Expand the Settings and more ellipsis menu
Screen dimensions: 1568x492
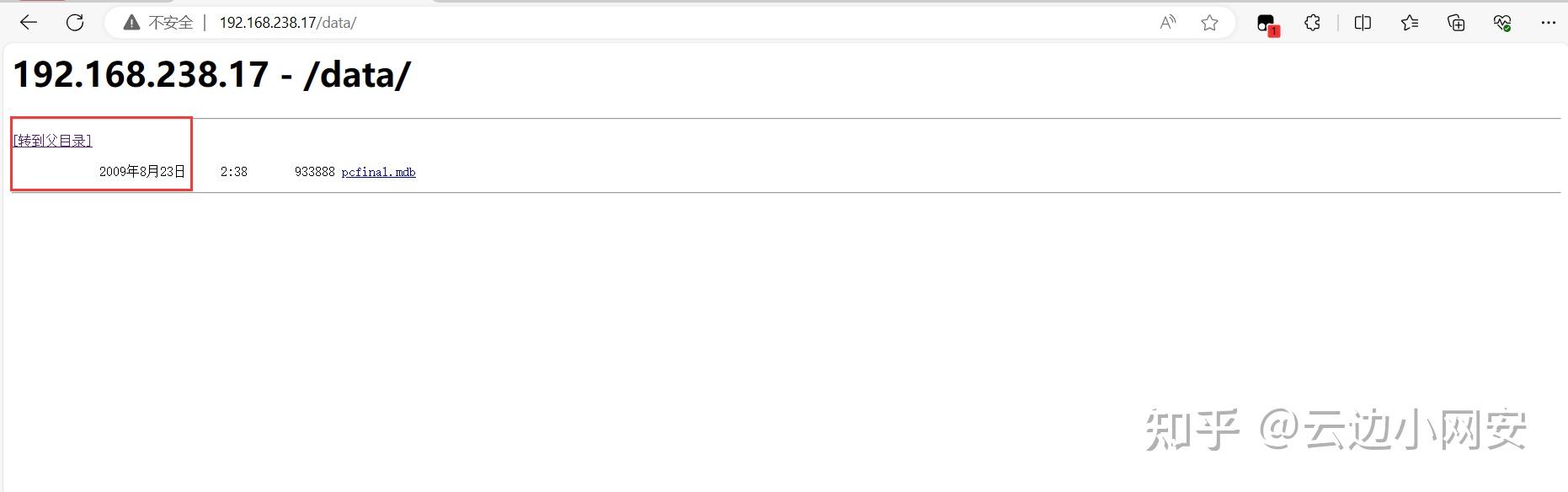point(1548,23)
